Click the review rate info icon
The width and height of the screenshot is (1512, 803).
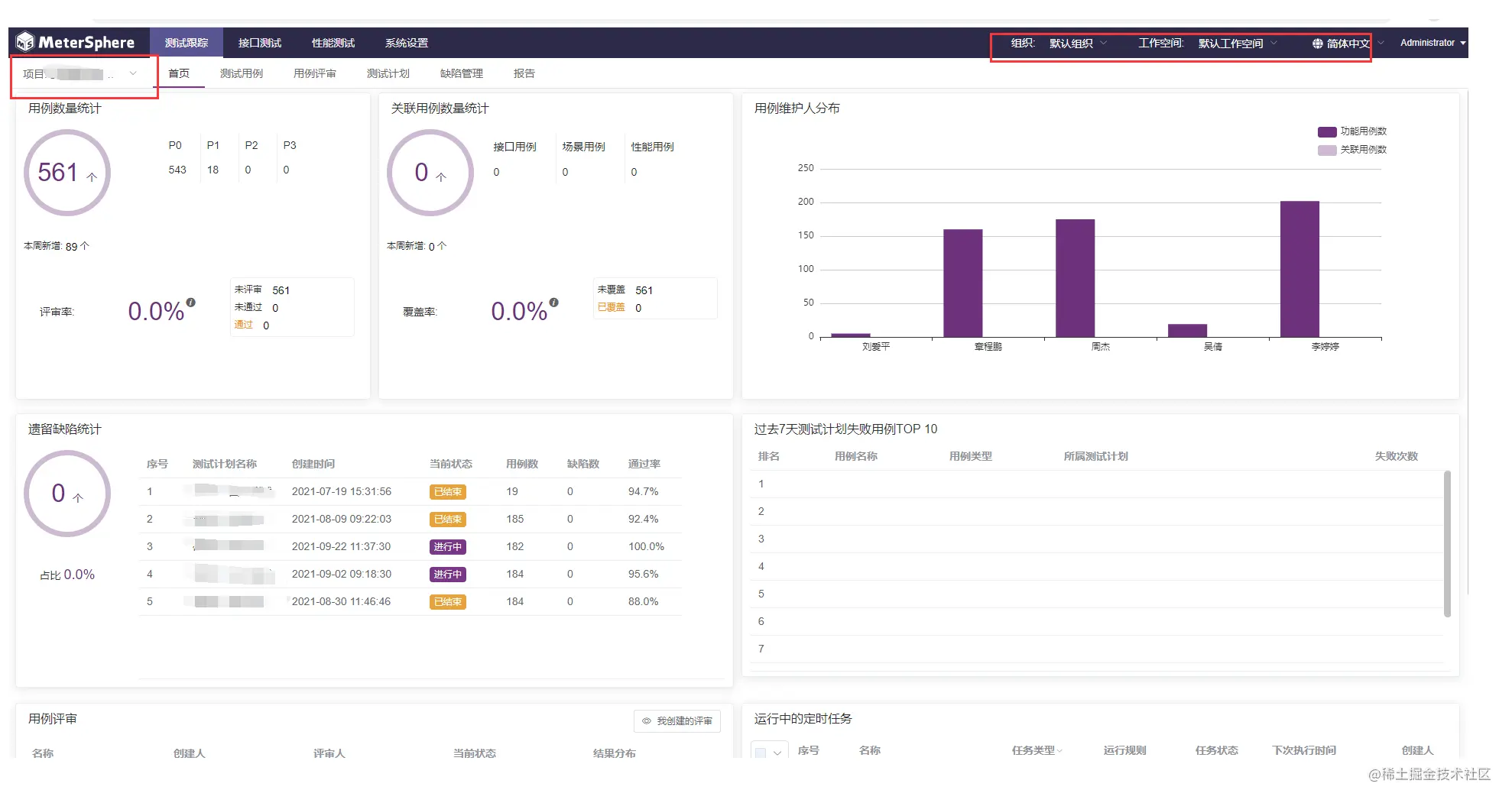[191, 303]
